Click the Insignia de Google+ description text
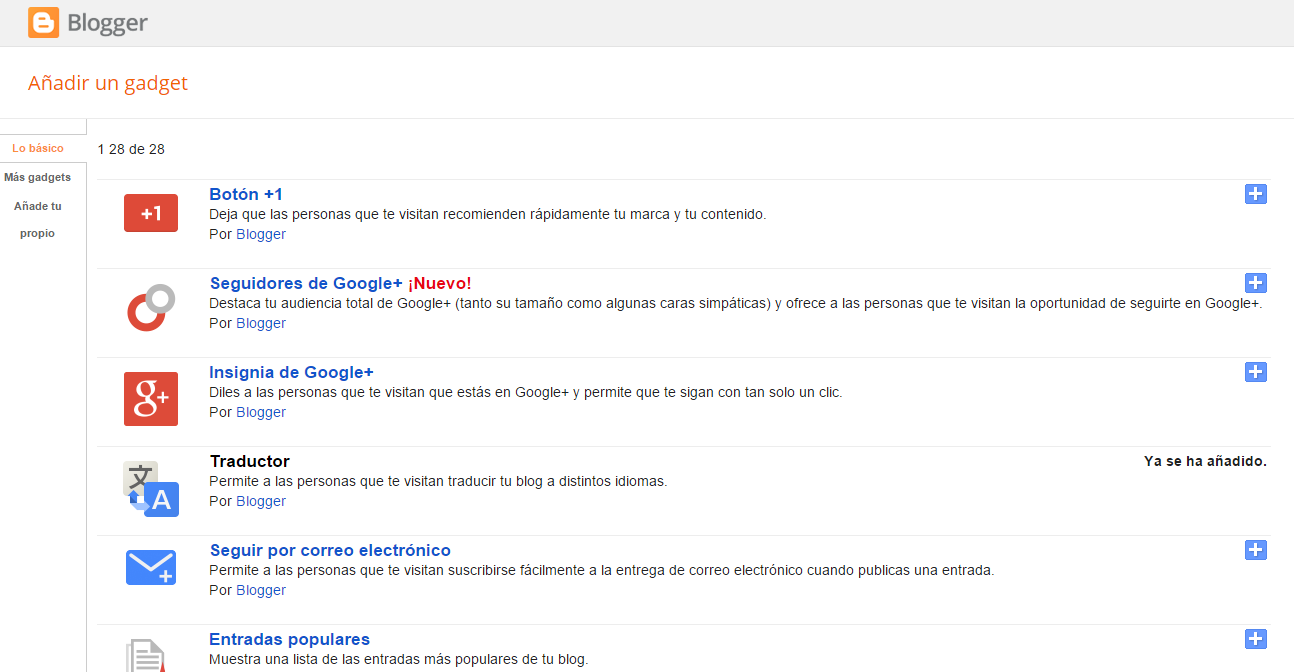This screenshot has width=1294, height=672. (526, 392)
